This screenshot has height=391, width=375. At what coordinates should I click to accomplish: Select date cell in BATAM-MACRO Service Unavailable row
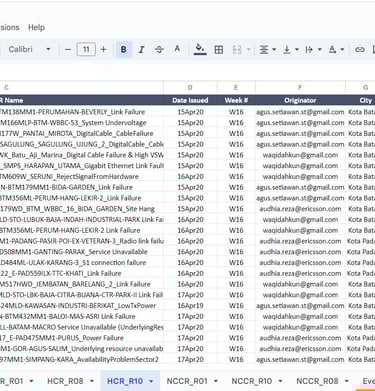[190, 327]
